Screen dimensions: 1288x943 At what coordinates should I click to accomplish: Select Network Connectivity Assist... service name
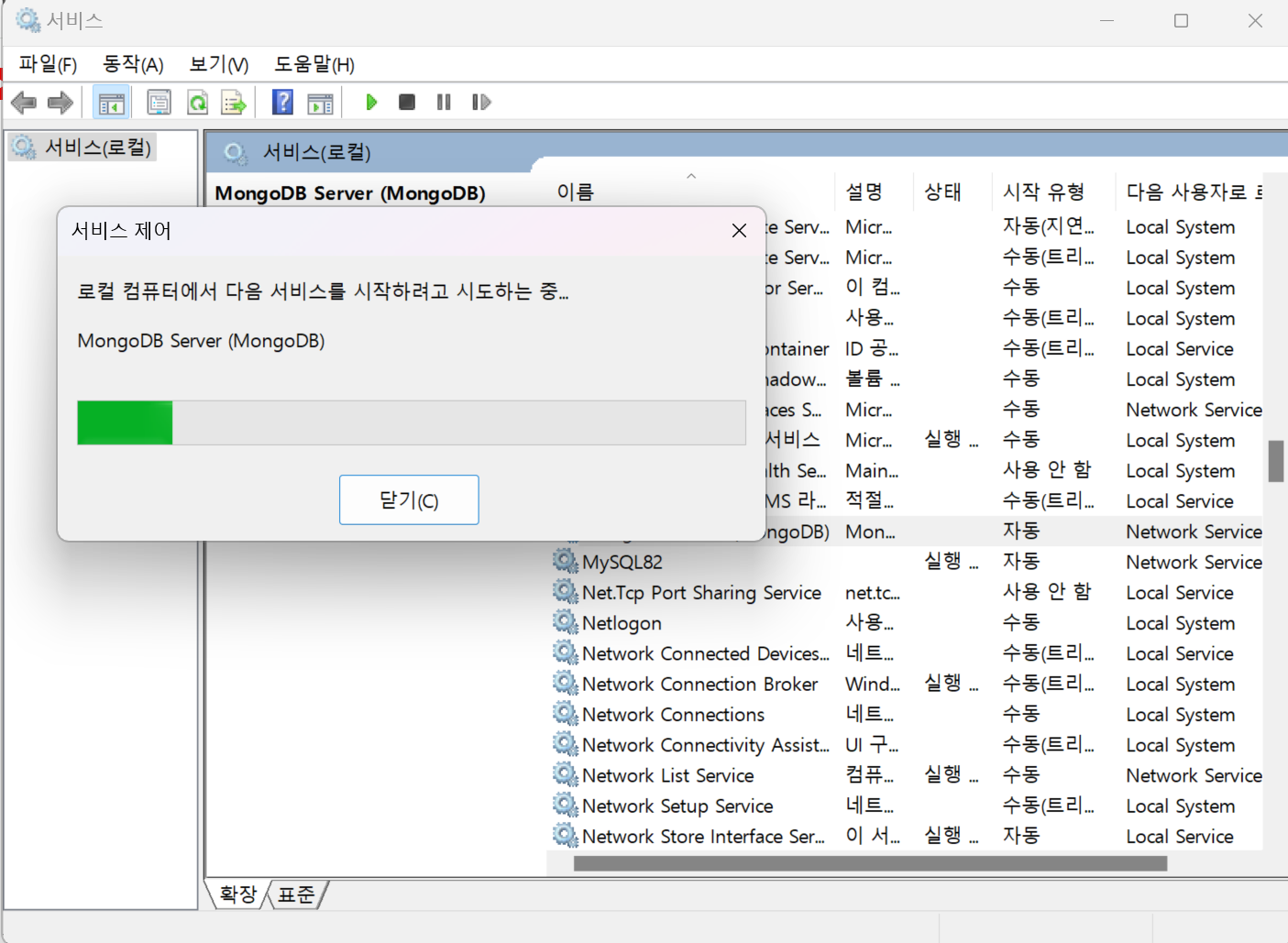pos(705,745)
